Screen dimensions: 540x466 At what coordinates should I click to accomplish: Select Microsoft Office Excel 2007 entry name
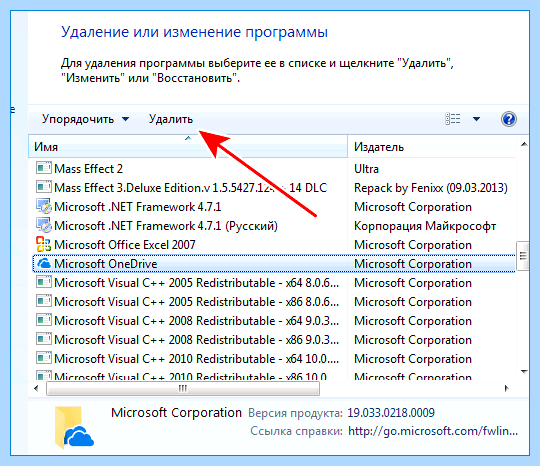tap(125, 245)
